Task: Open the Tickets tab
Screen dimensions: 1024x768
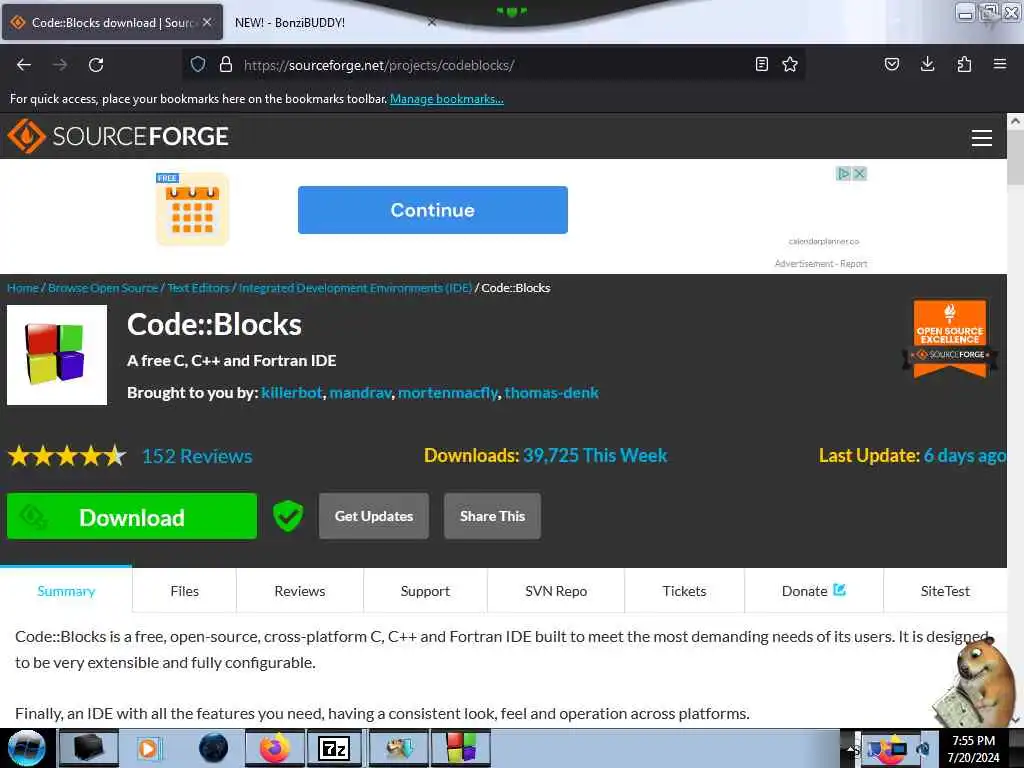Action: click(684, 590)
